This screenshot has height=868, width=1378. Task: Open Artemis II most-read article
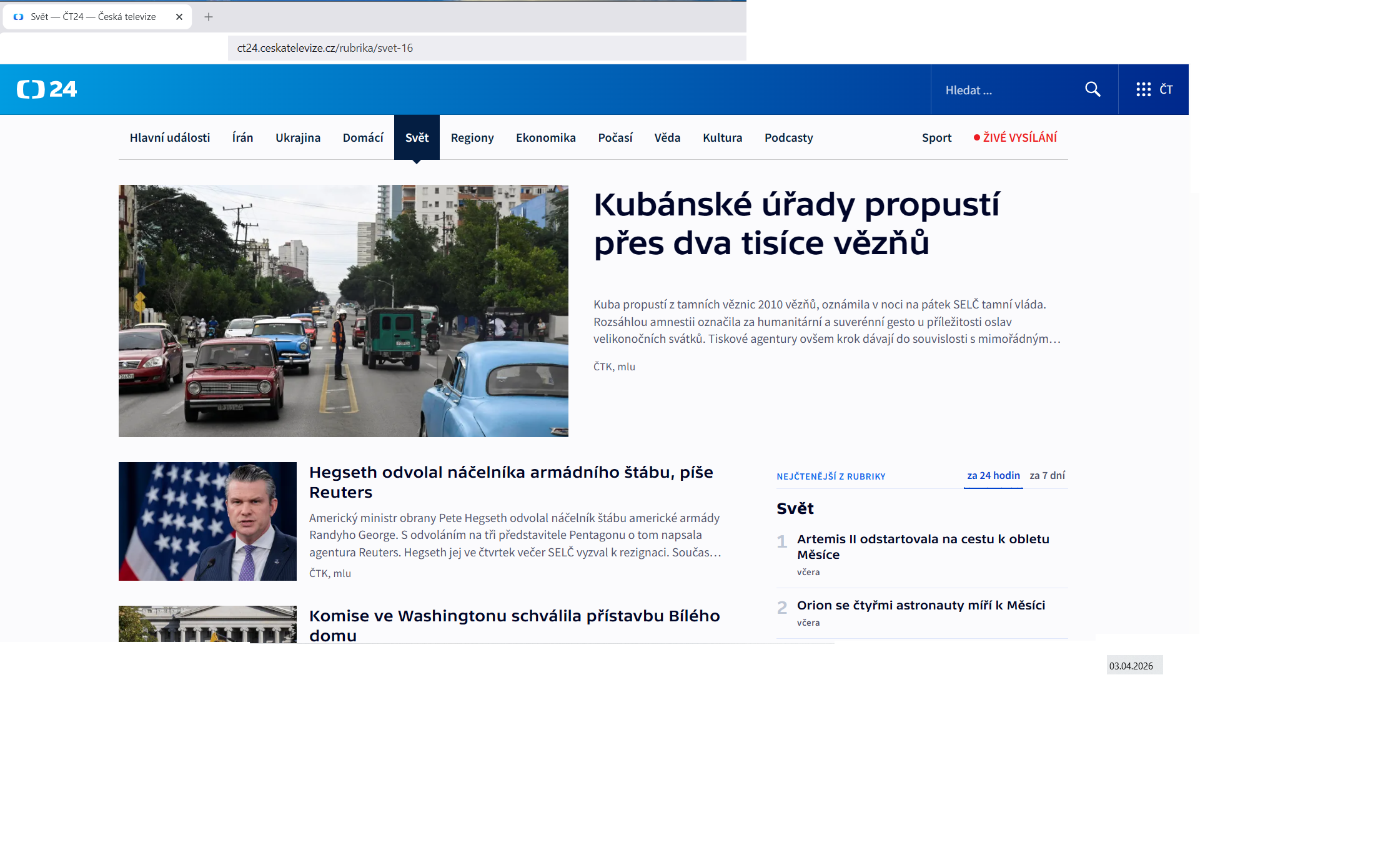pos(923,546)
